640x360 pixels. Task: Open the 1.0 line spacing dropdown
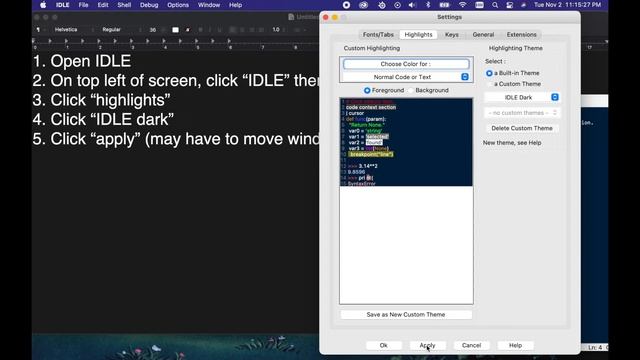click(280, 30)
